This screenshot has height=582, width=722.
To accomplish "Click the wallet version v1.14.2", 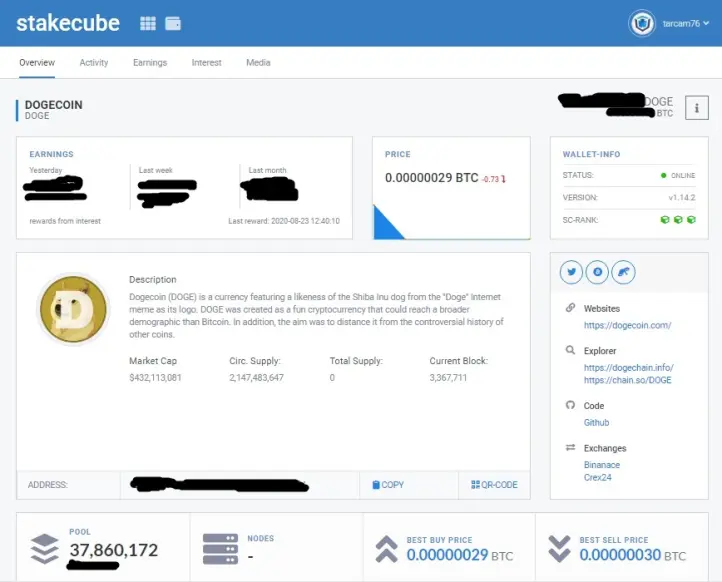I will tap(682, 198).
